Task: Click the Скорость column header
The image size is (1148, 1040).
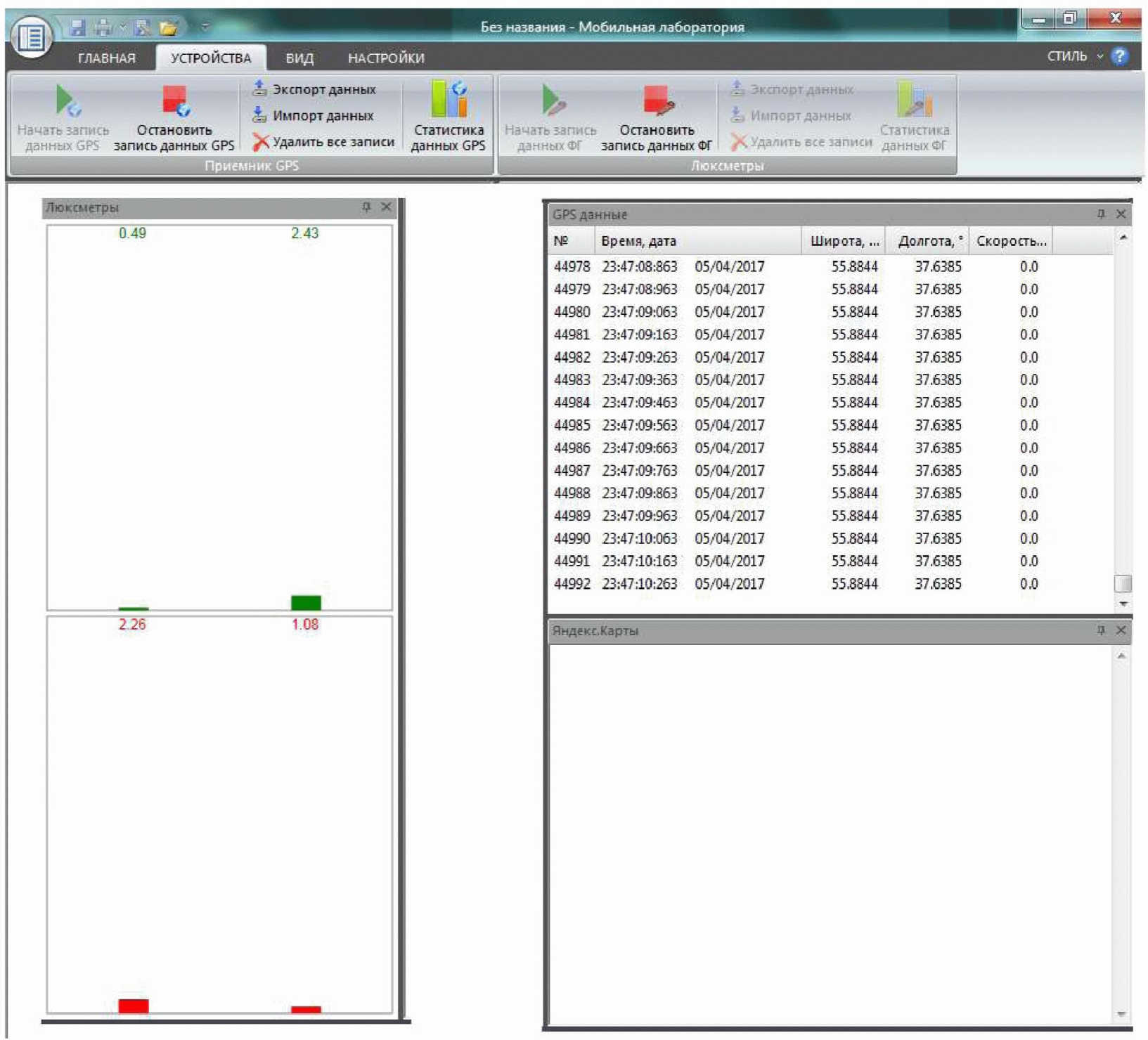Action: tap(1010, 241)
